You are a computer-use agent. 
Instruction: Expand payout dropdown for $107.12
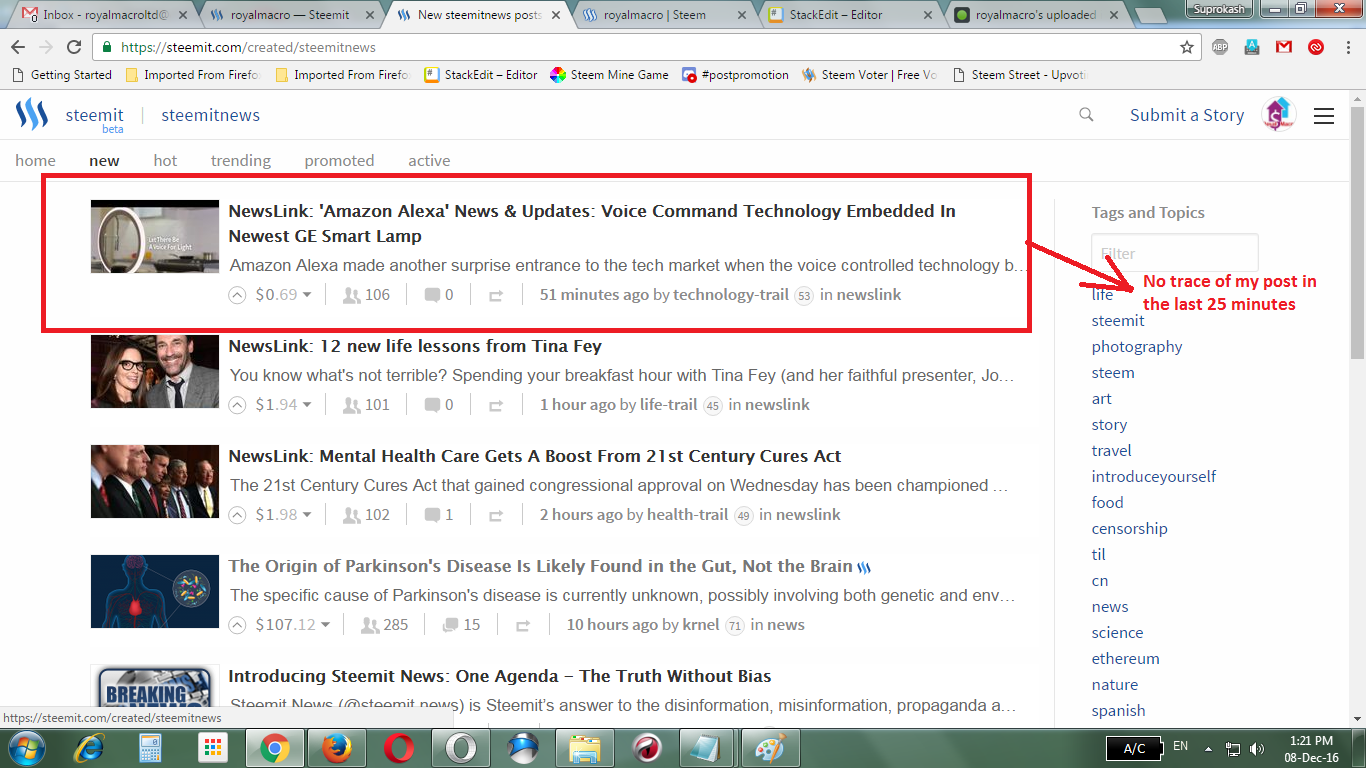coord(325,625)
